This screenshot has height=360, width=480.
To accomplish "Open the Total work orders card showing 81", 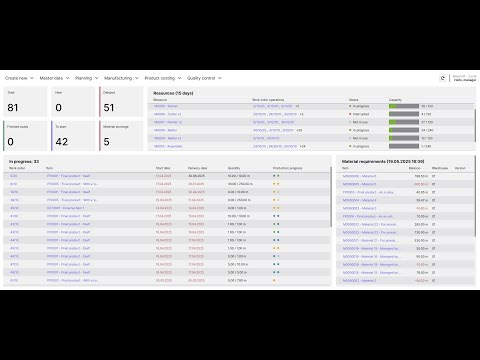I will [x=25, y=102].
